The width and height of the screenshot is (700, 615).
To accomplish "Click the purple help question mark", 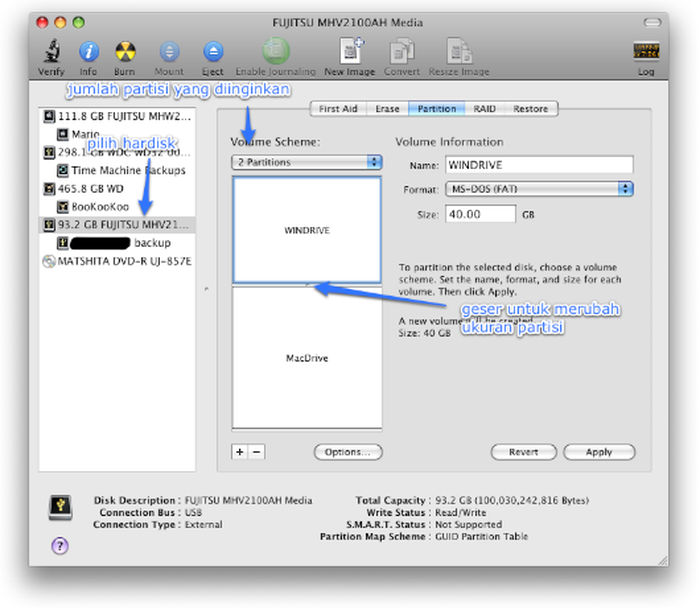I will [x=60, y=545].
